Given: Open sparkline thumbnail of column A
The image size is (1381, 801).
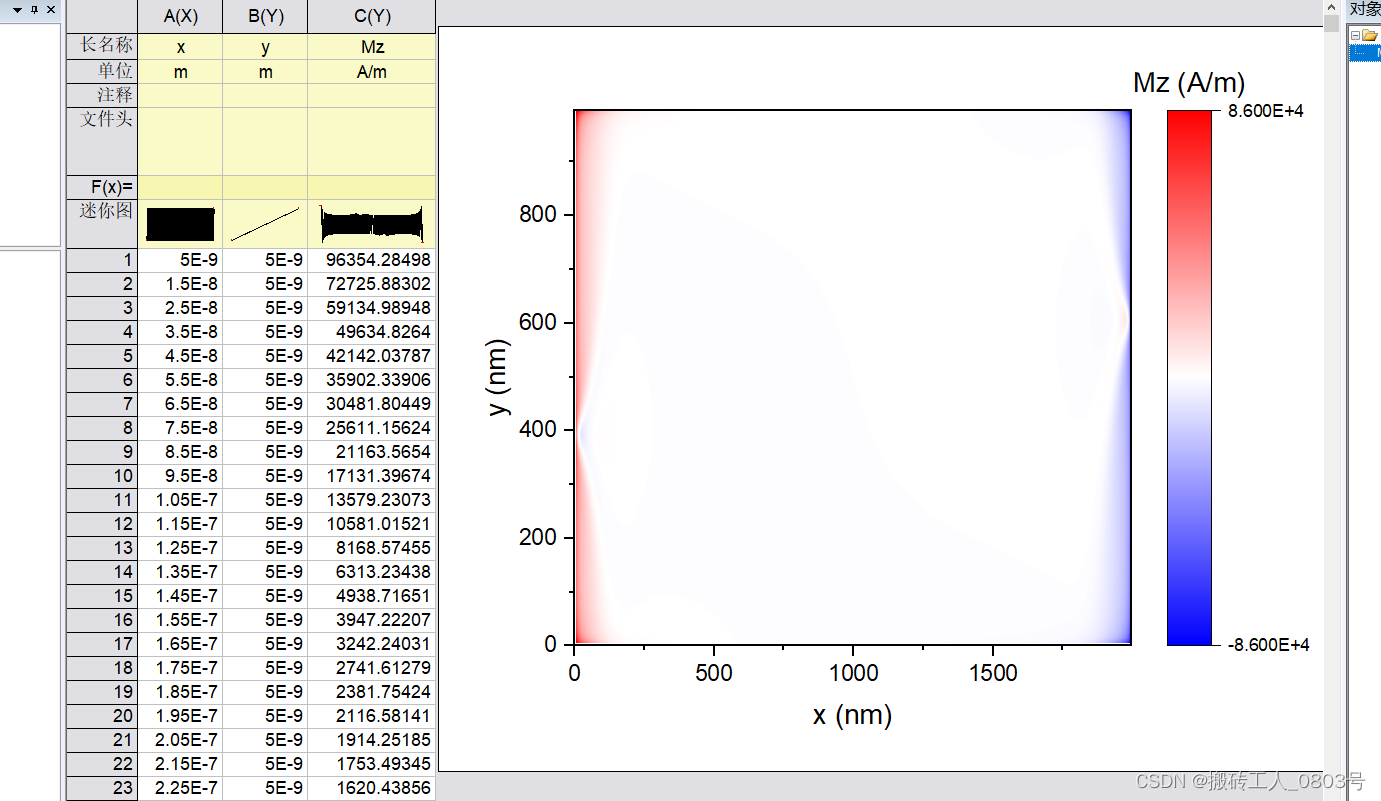Looking at the screenshot, I should click(180, 224).
